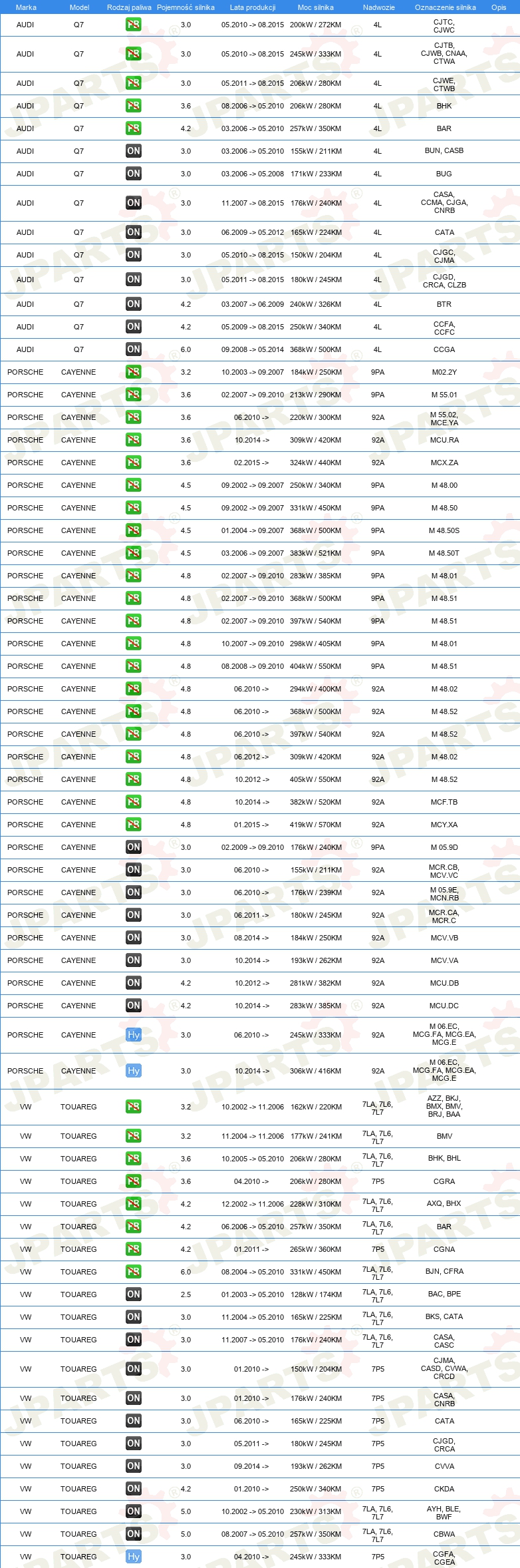Viewport: 520px width, 1568px height.
Task: Click ON diesel icon in Cayenne MCU.DB row
Action: pos(133,983)
